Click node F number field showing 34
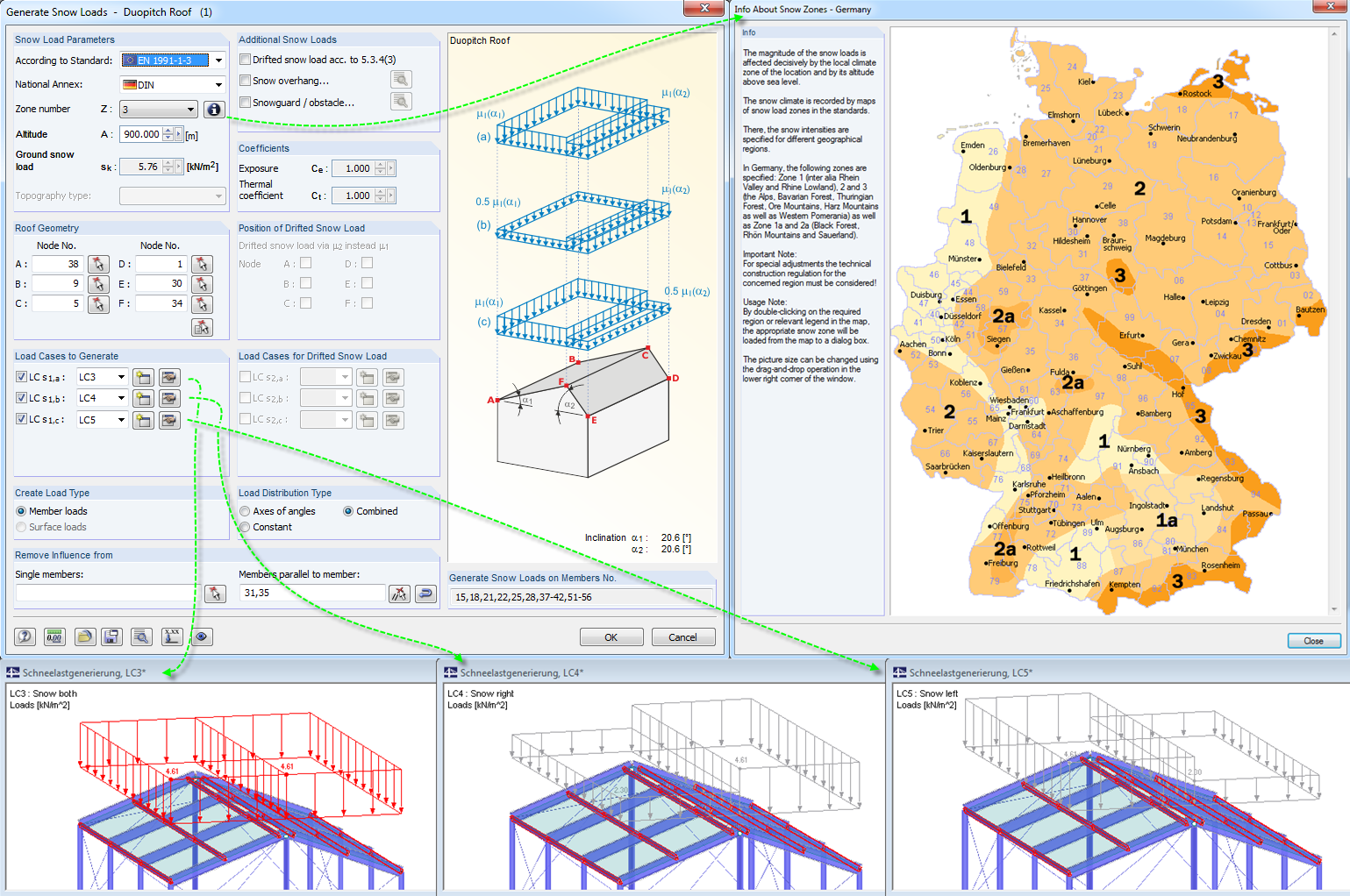1350x896 pixels. click(161, 304)
